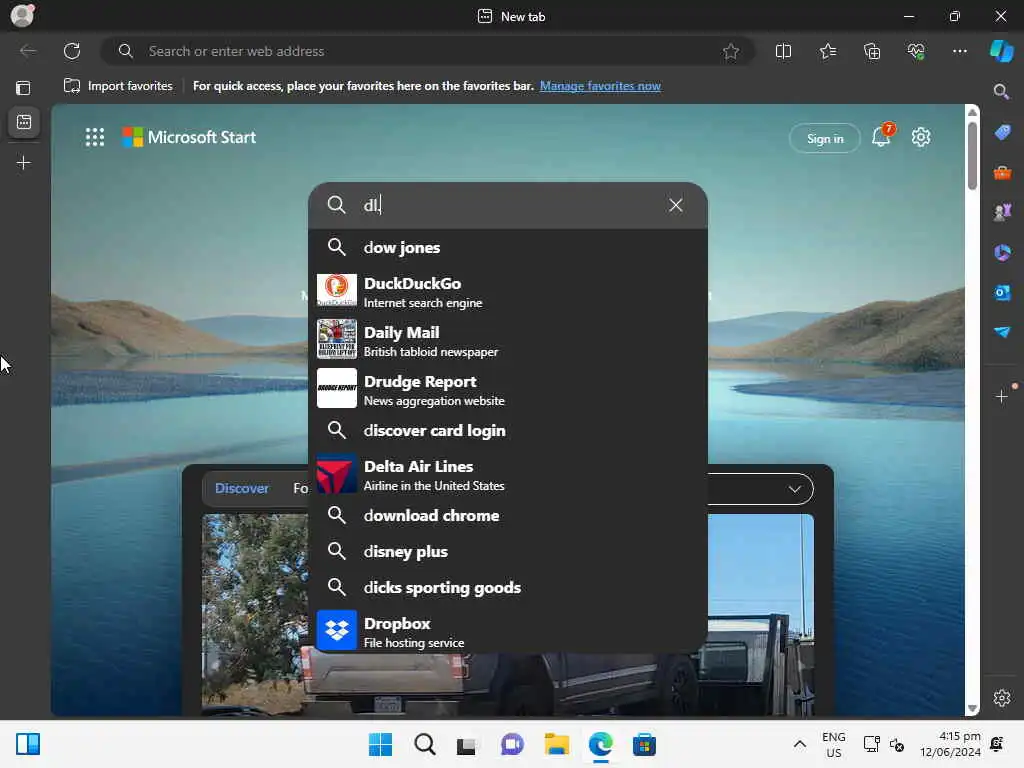Add a new tab with plus icon
1024x768 pixels.
pos(24,163)
